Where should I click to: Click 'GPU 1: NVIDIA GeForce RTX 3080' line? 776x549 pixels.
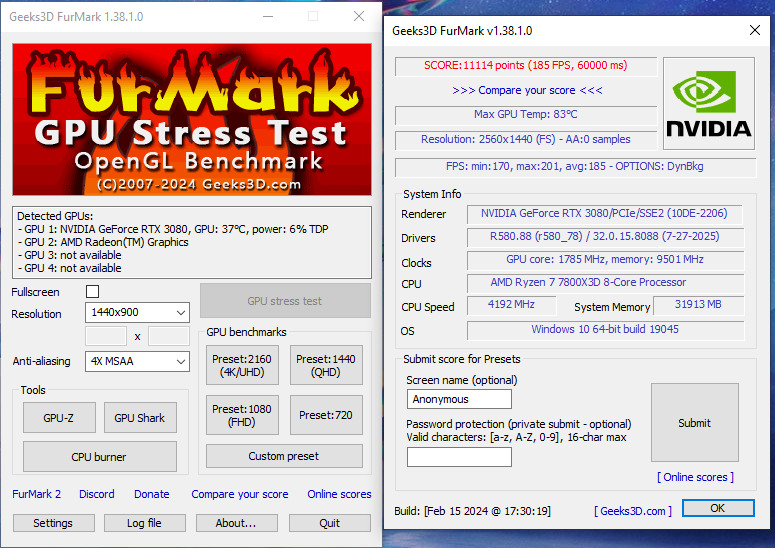[173, 229]
